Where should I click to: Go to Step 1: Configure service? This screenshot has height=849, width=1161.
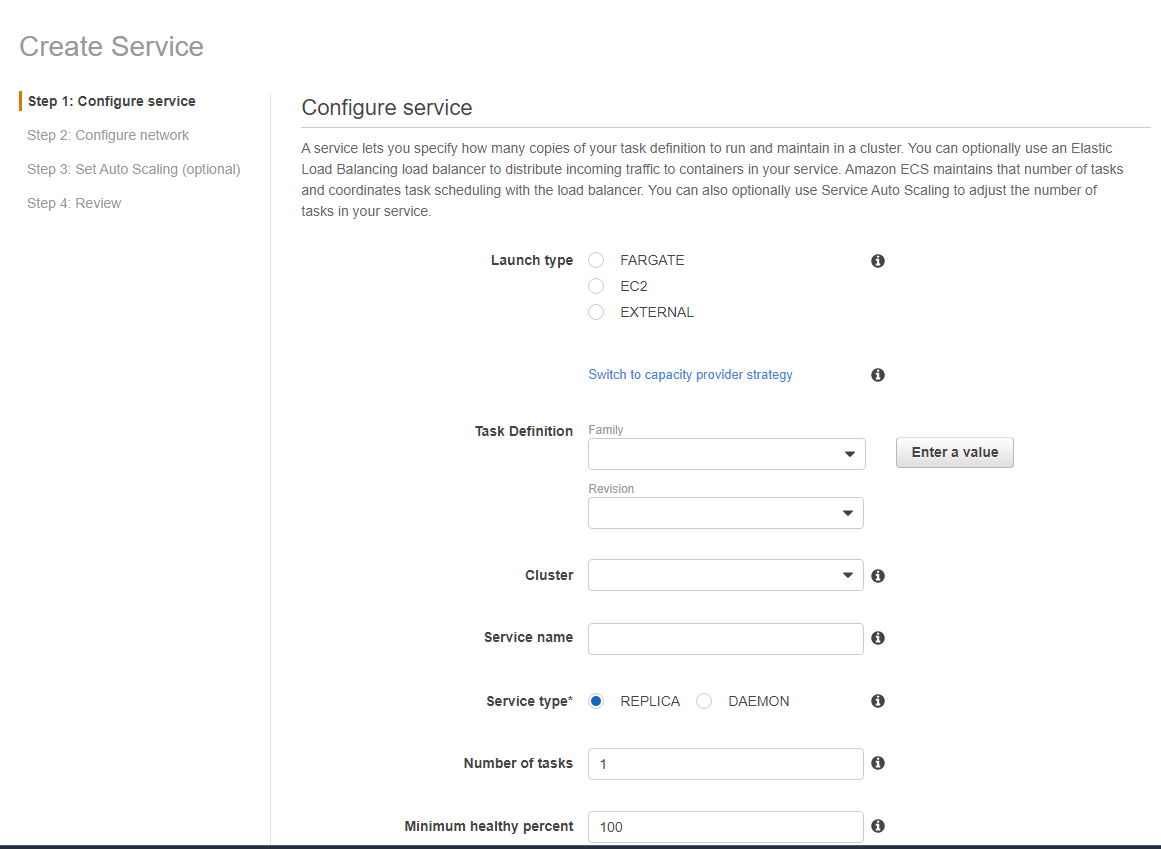(x=112, y=101)
